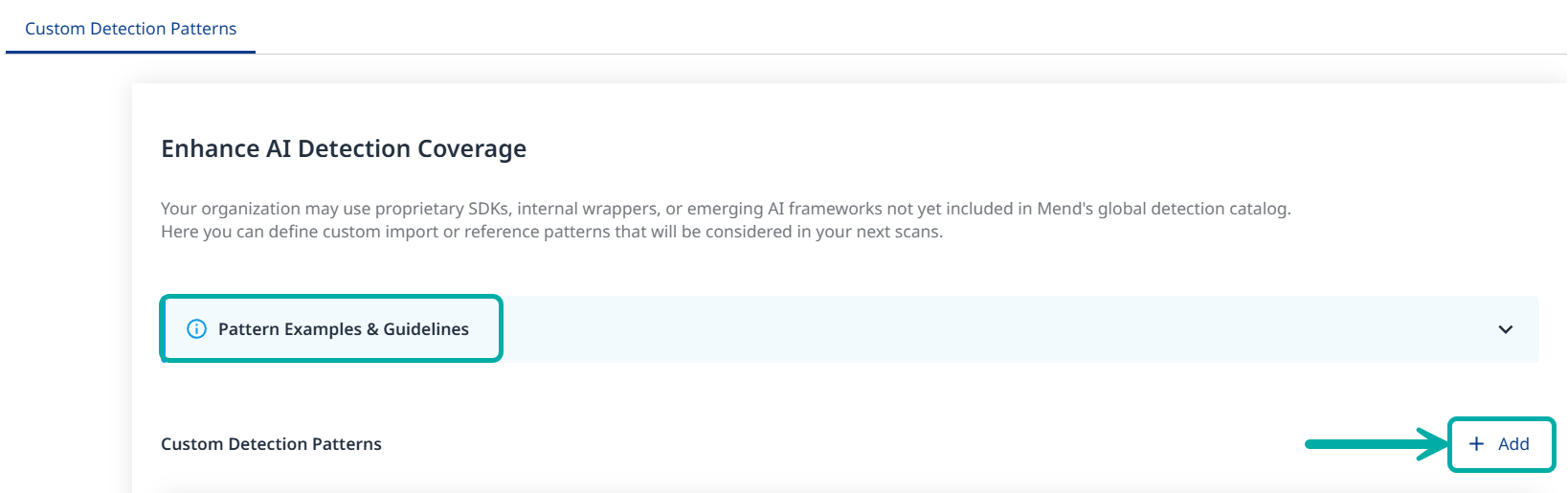Open the Custom Detection Patterns tab
Viewport: 1568px width, 493px height.
click(130, 29)
